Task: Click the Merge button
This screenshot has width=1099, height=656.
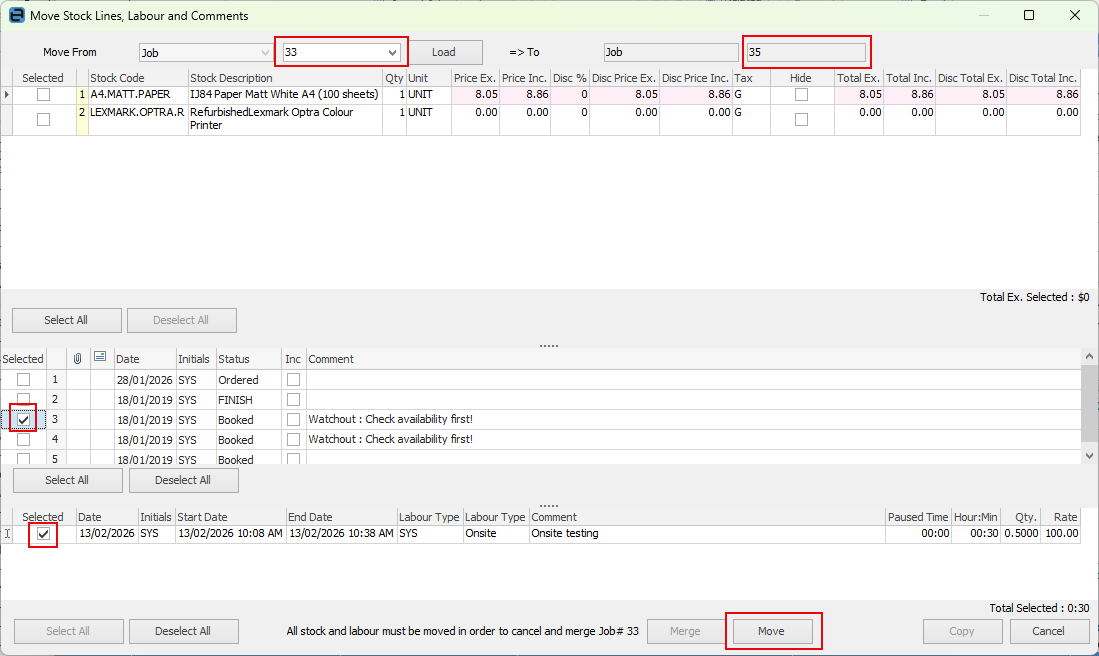Action: pos(685,631)
